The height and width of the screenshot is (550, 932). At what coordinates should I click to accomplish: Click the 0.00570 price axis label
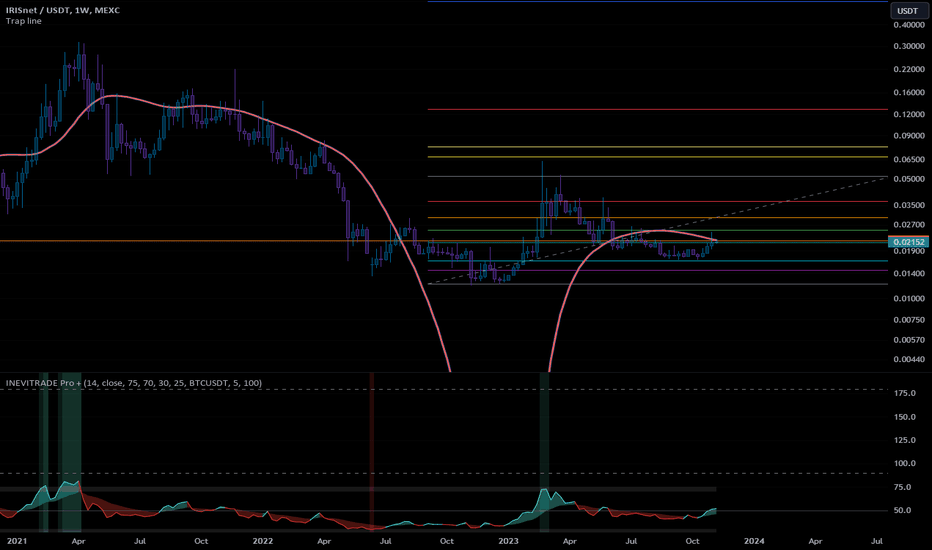pos(909,340)
